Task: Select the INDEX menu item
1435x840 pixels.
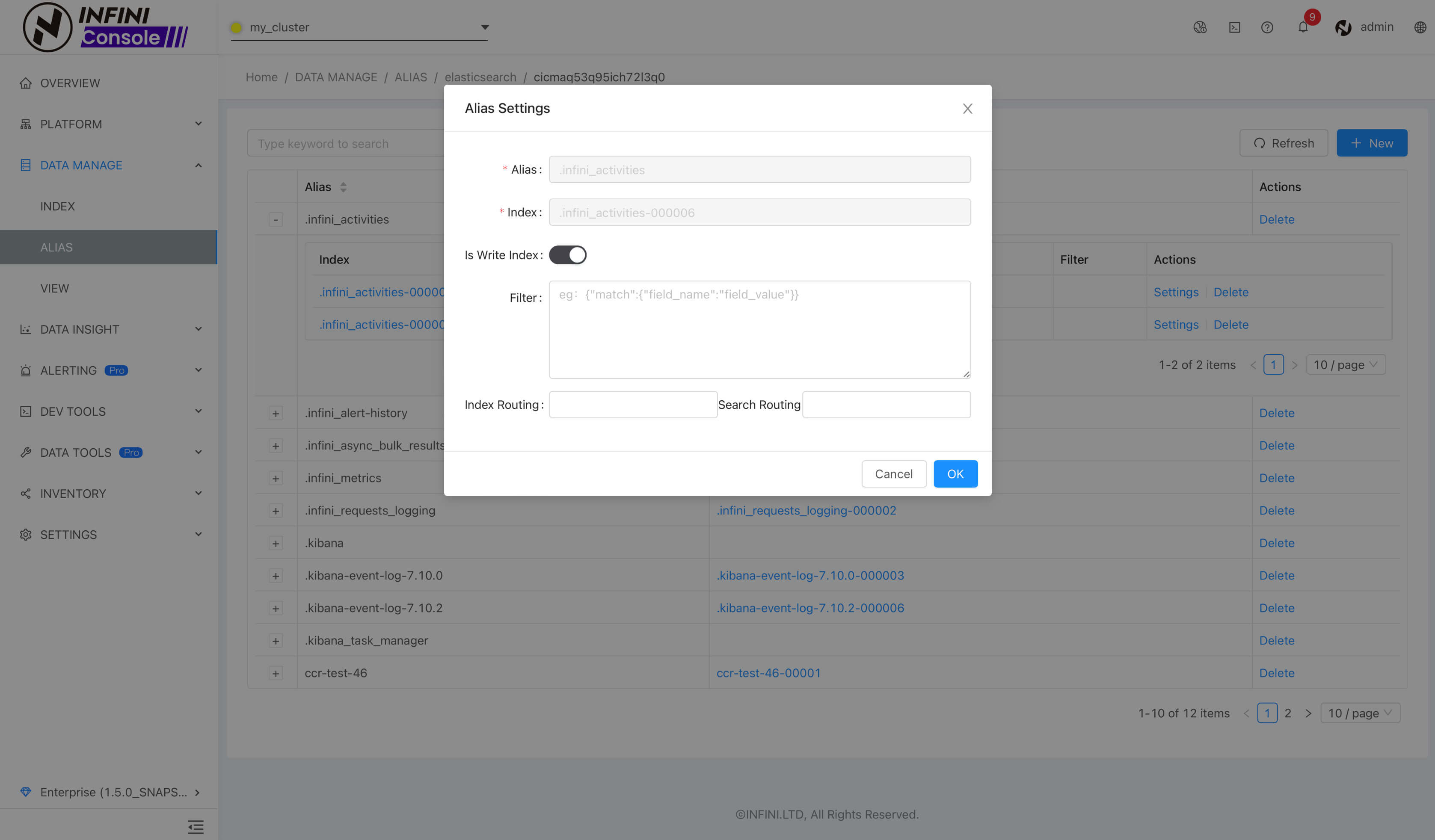Action: tap(57, 206)
